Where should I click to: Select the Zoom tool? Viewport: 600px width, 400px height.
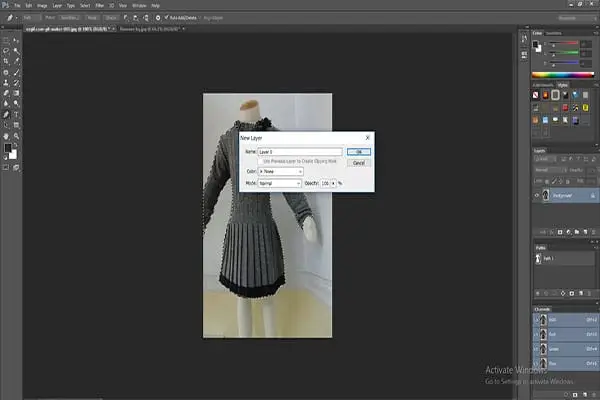[16, 136]
